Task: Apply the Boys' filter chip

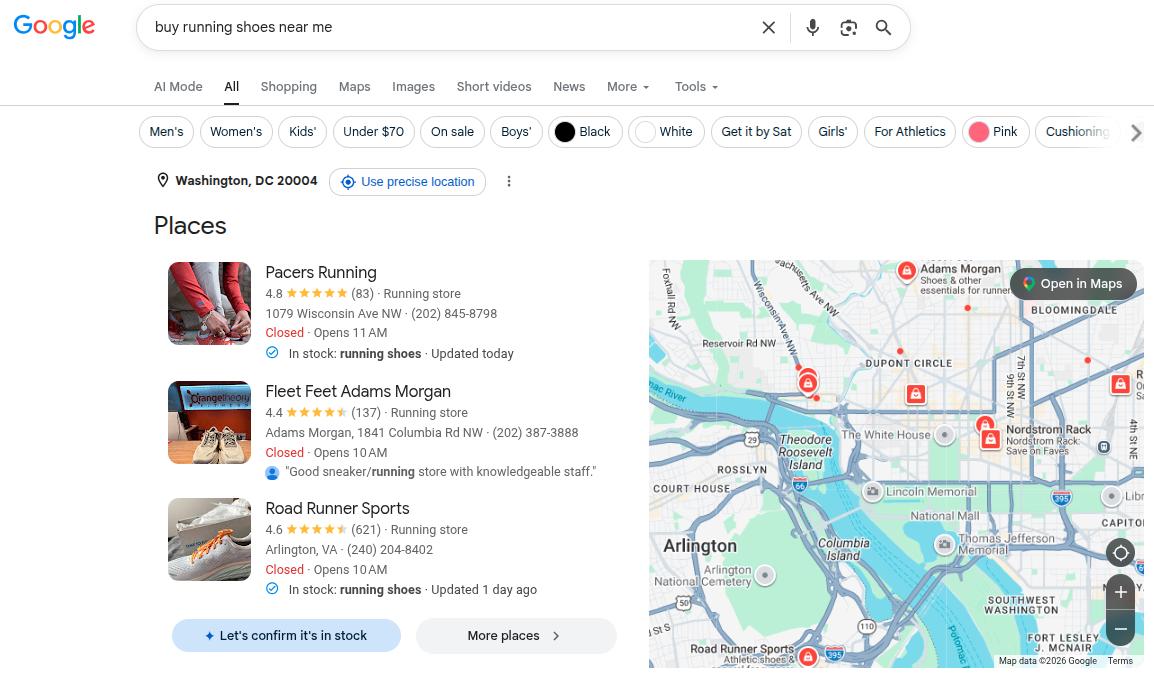Action: [x=516, y=132]
